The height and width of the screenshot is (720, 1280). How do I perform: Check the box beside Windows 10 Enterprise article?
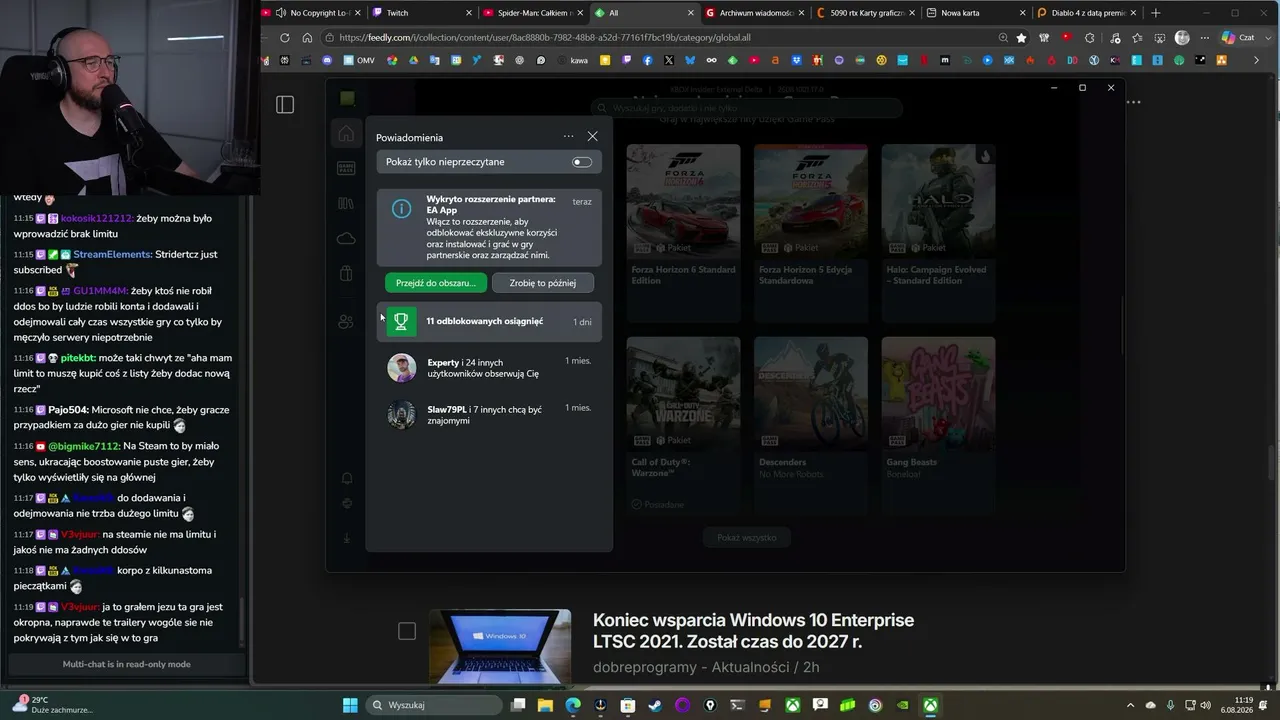[407, 631]
